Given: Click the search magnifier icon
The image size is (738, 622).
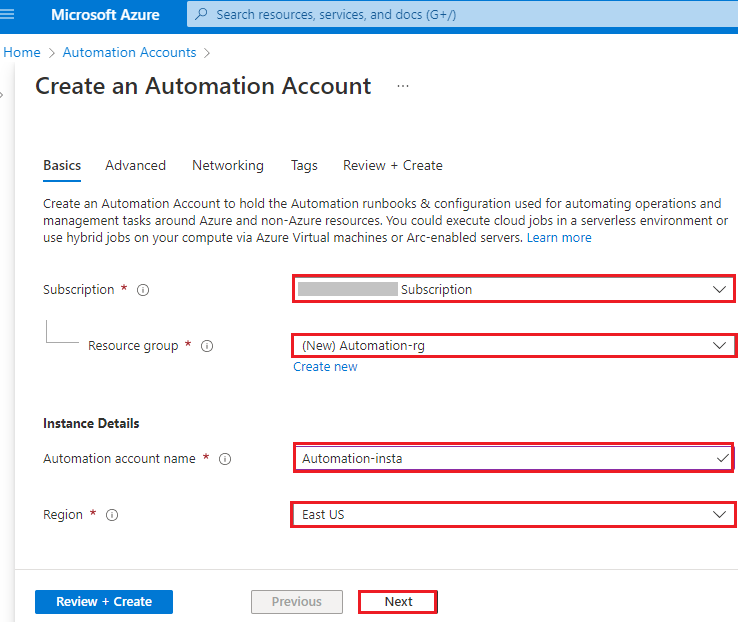Looking at the screenshot, I should click(x=201, y=15).
